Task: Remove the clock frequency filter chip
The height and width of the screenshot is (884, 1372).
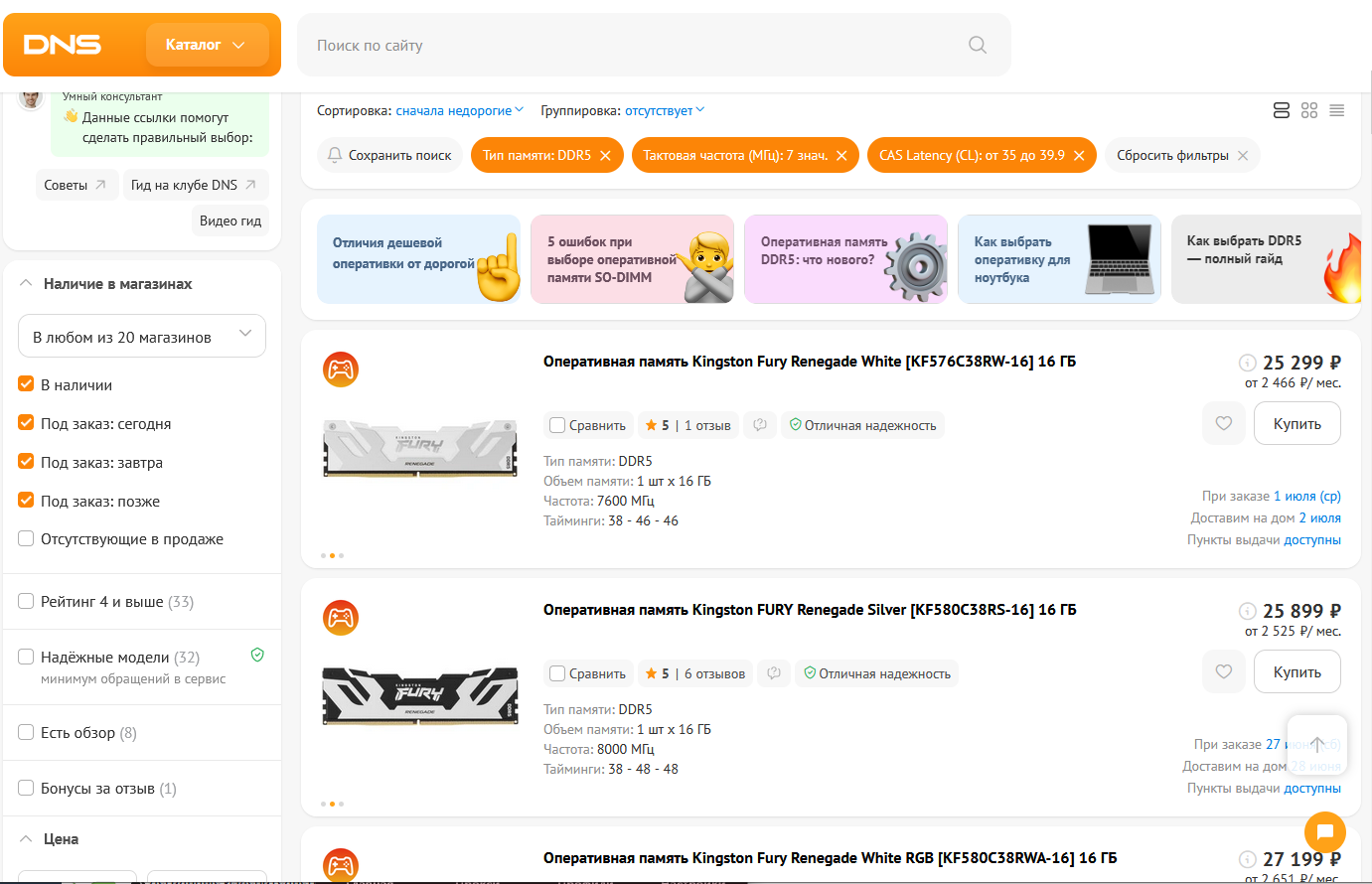Action: pos(841,155)
